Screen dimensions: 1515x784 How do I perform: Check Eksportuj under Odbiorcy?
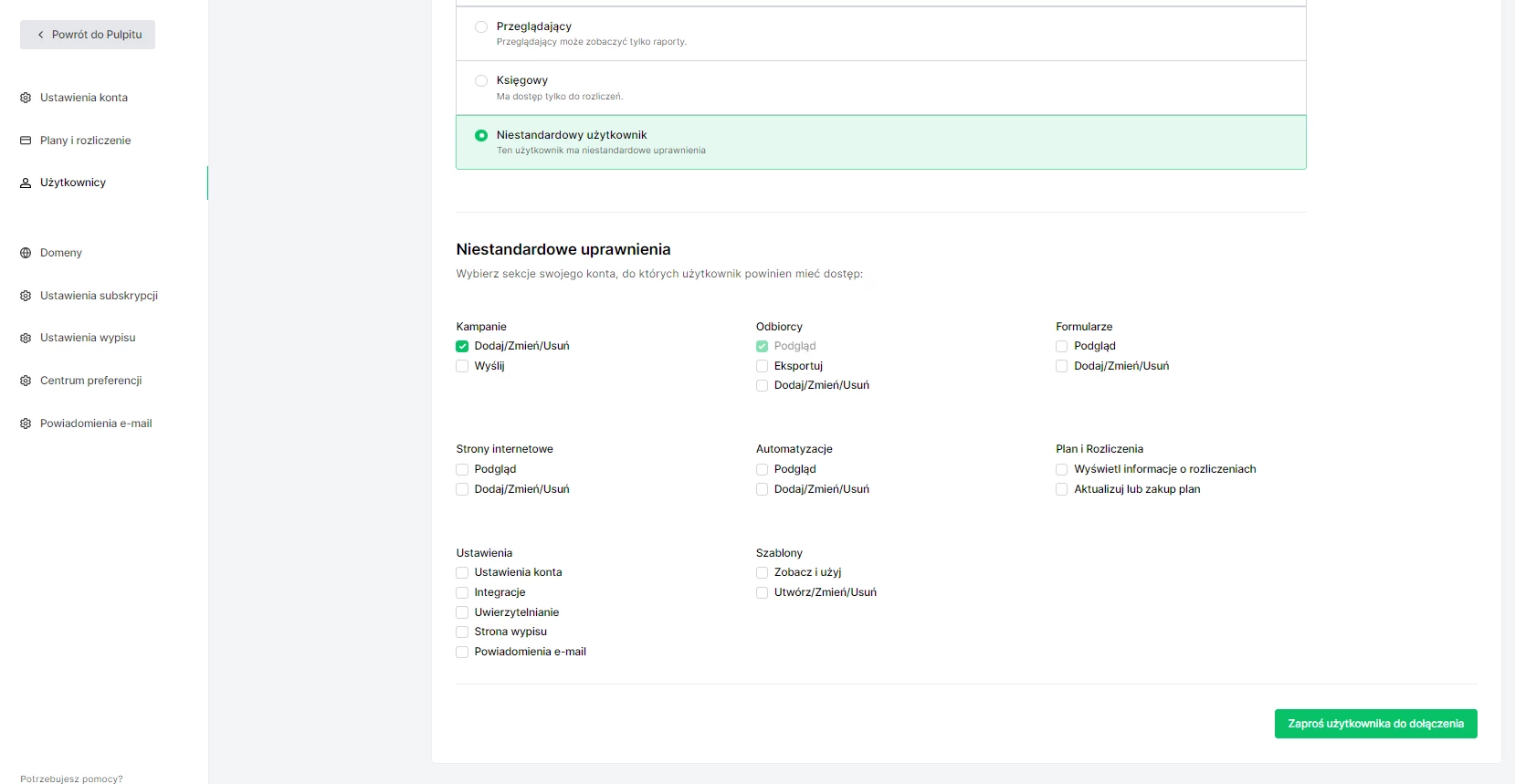[x=762, y=366]
